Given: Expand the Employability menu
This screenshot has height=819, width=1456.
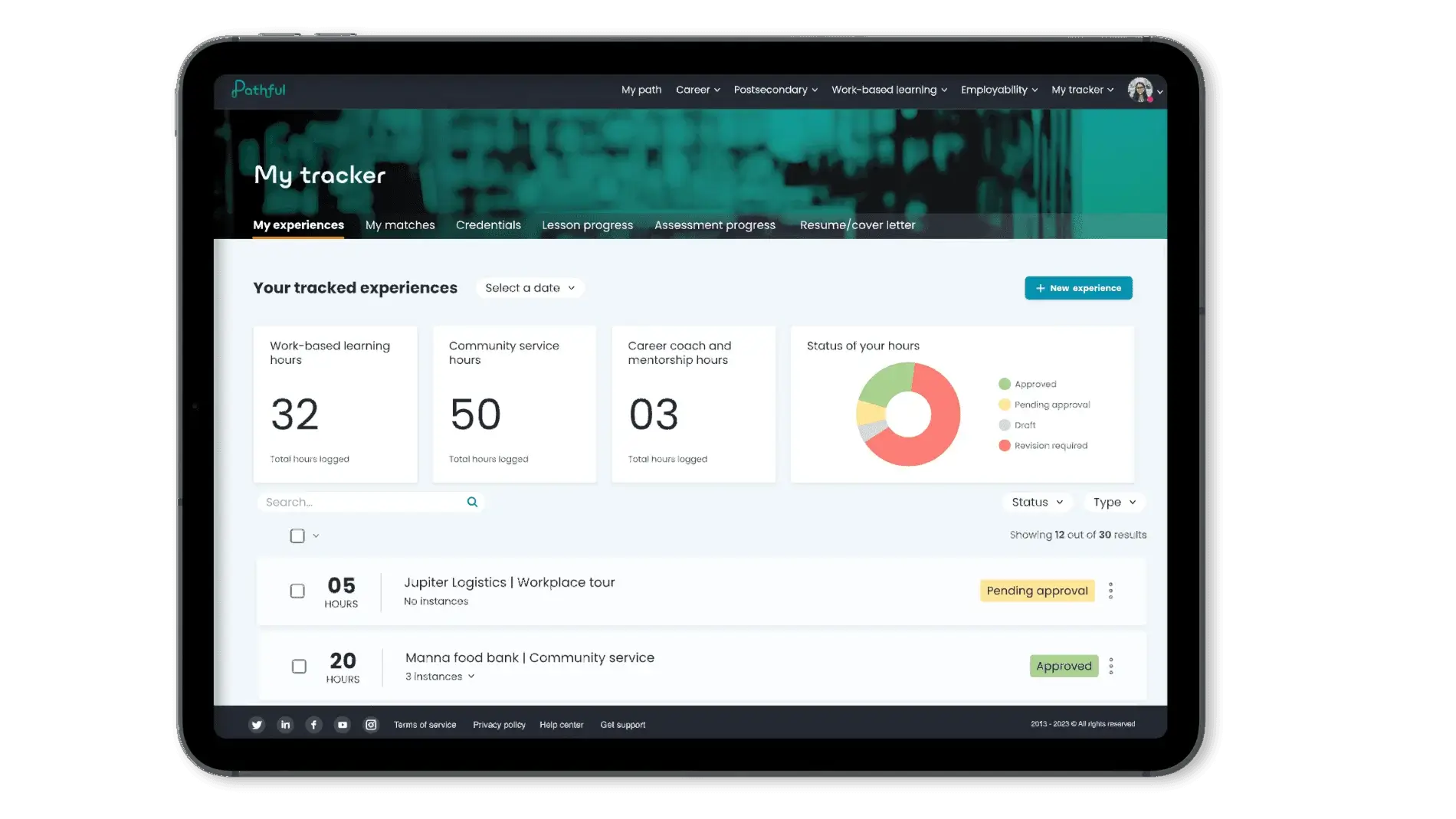Looking at the screenshot, I should coord(999,90).
